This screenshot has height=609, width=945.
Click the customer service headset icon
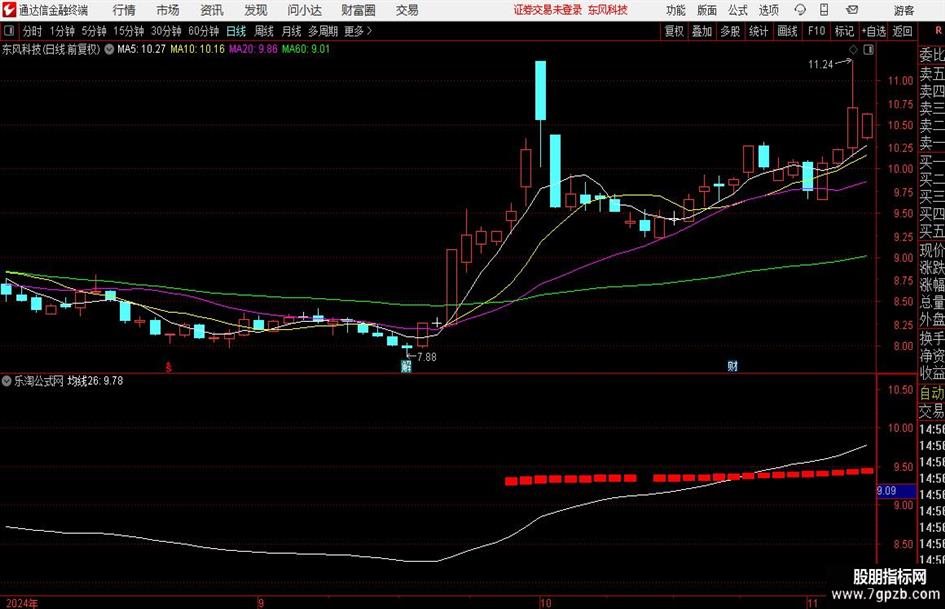tap(800, 10)
